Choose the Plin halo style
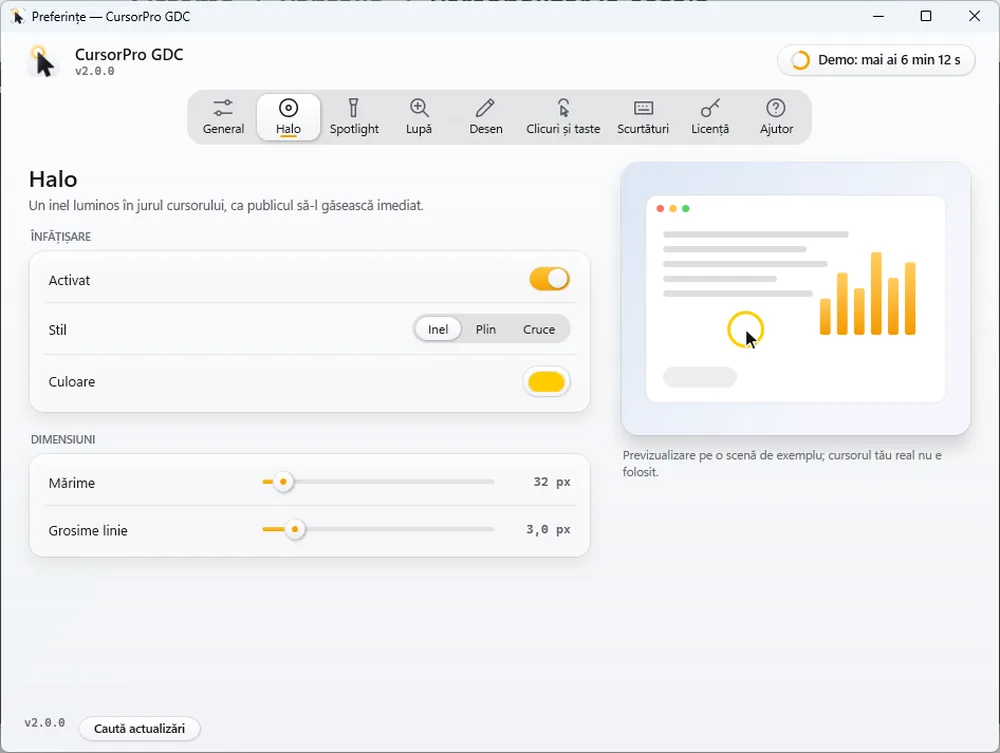The height and width of the screenshot is (753, 1000). (x=485, y=330)
